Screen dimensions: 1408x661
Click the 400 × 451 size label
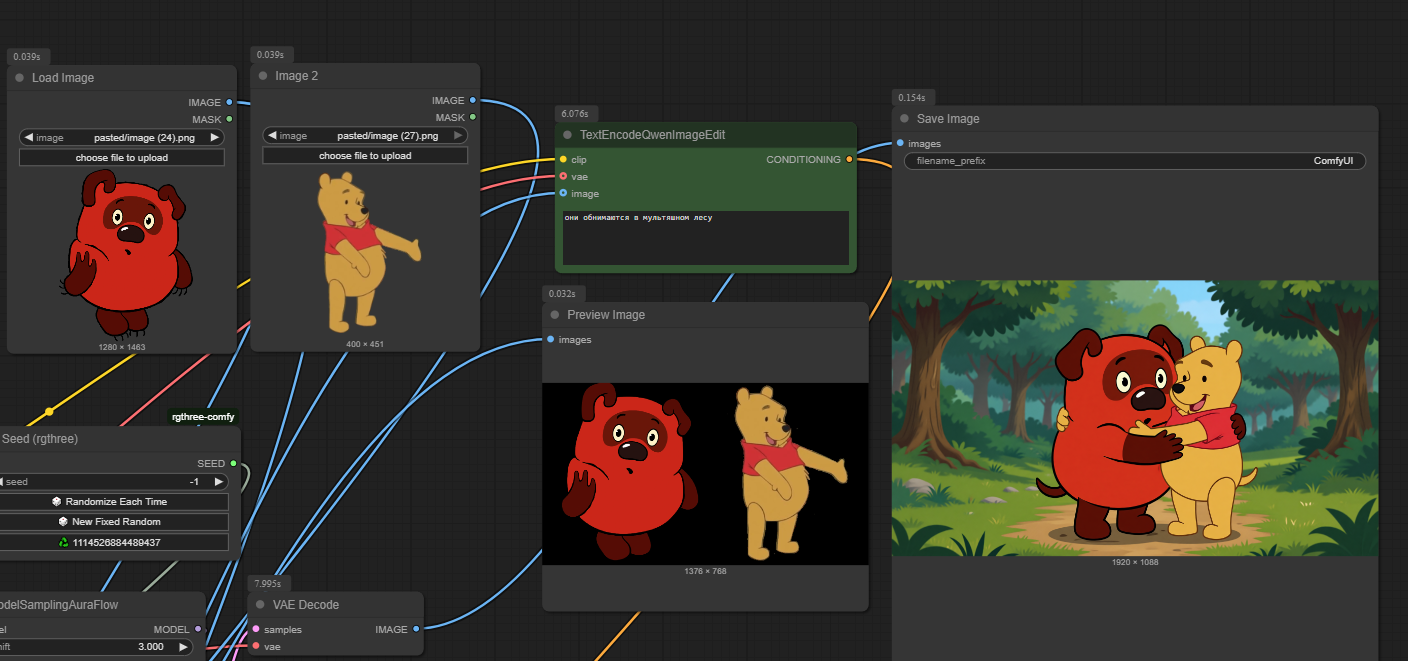[365, 344]
